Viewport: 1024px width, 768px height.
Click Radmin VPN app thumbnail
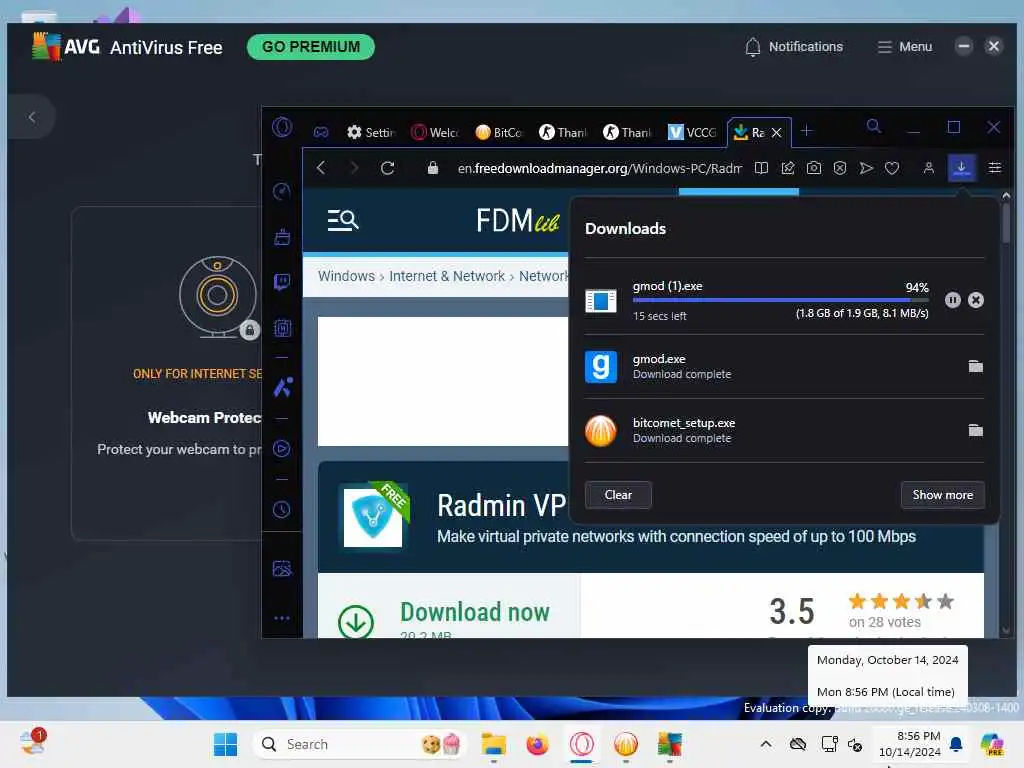click(373, 517)
